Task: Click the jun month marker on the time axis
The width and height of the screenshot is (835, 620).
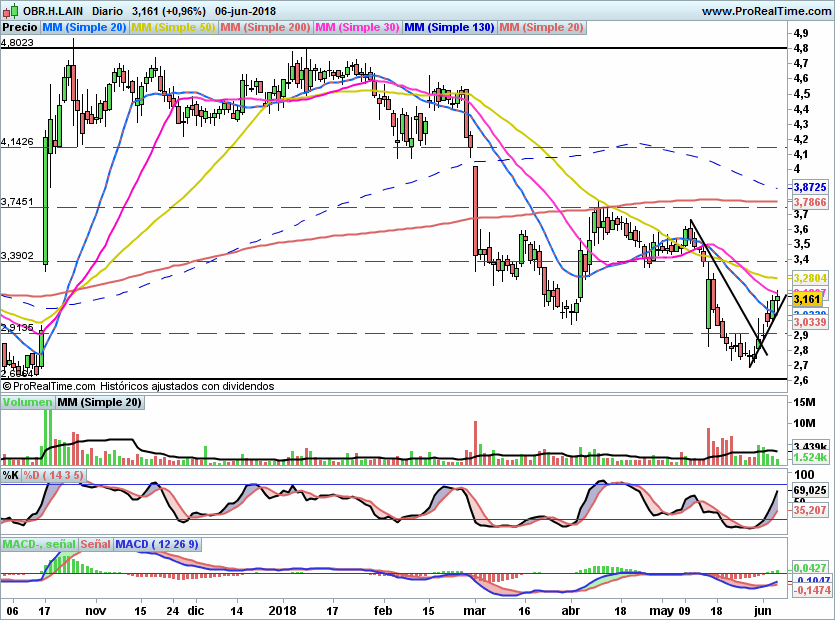Action: pos(763,610)
